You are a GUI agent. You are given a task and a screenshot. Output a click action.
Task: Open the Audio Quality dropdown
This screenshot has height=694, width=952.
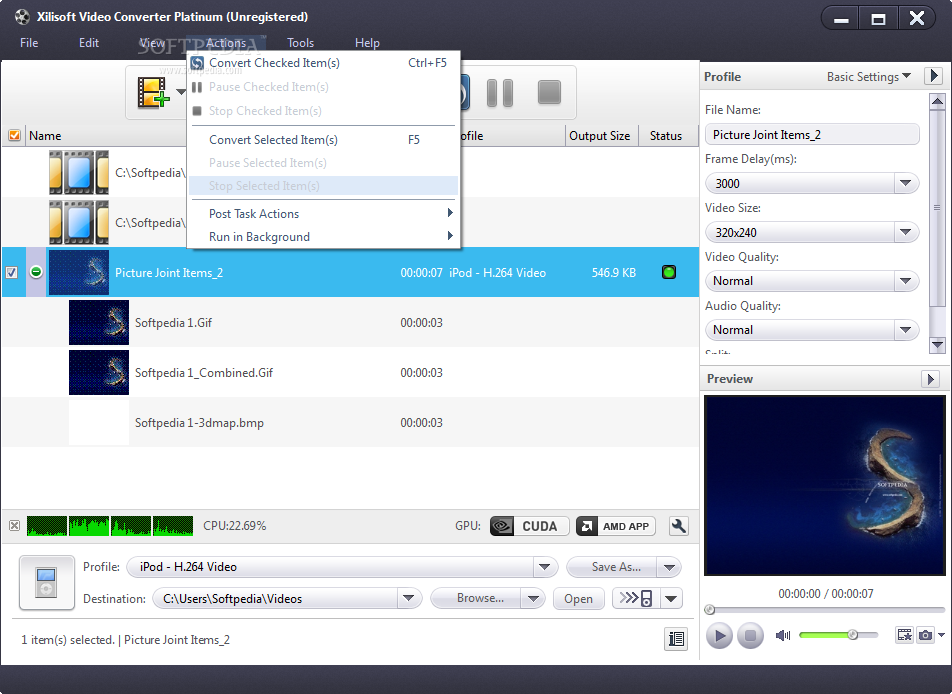click(905, 330)
